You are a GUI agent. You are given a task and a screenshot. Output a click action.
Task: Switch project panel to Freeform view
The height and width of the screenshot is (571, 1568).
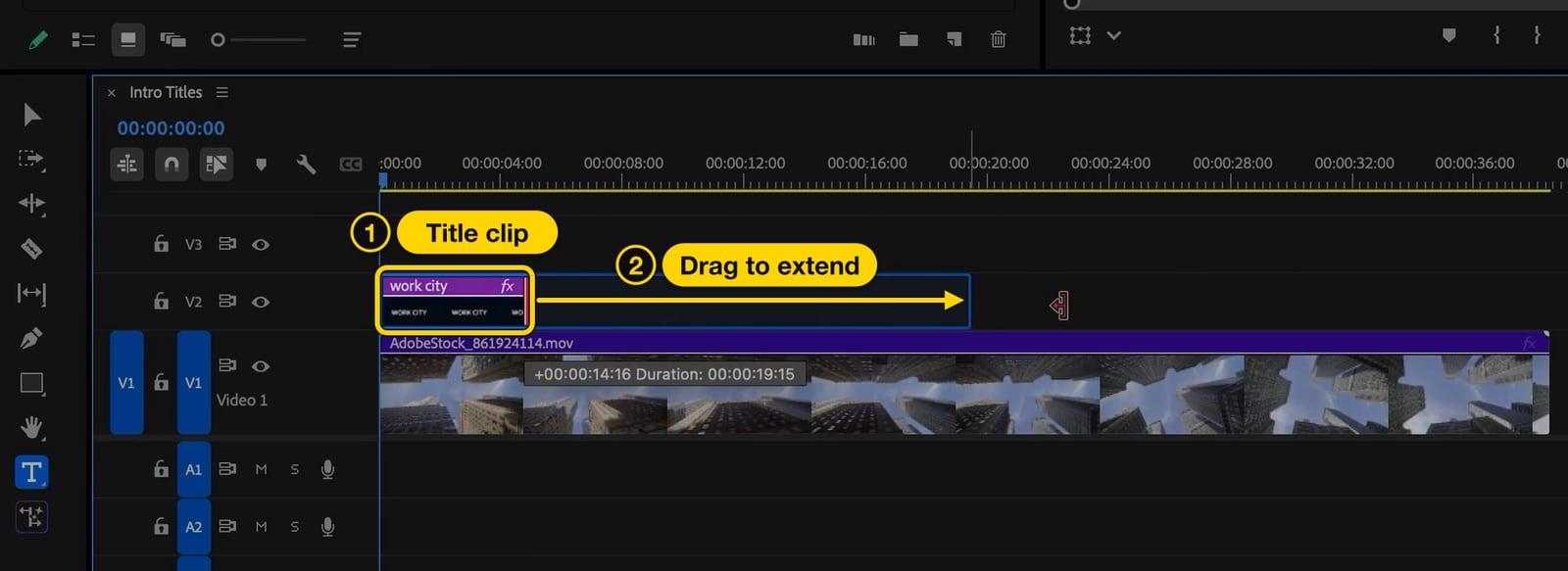click(173, 40)
